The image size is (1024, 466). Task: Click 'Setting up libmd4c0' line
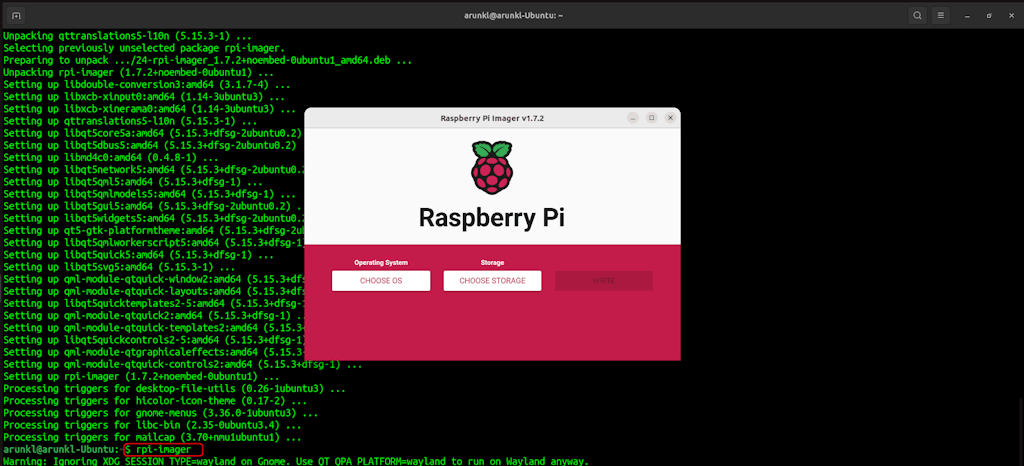pyautogui.click(x=110, y=157)
